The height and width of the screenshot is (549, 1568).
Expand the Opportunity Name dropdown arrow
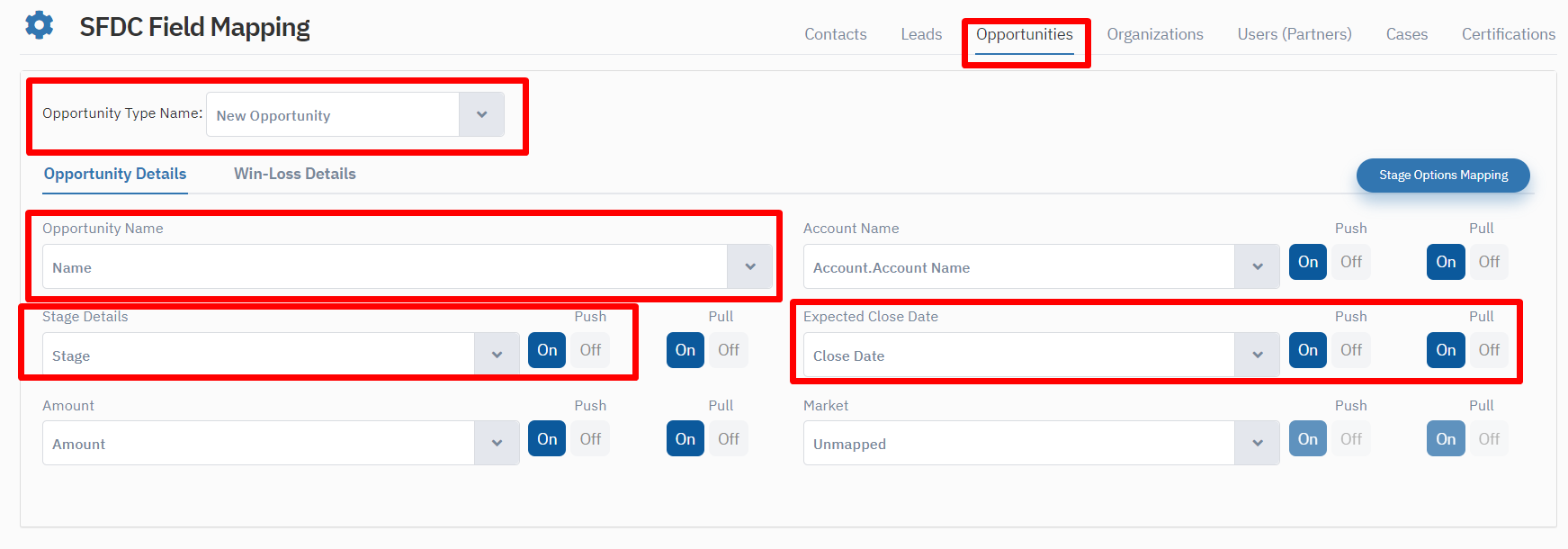point(749,266)
